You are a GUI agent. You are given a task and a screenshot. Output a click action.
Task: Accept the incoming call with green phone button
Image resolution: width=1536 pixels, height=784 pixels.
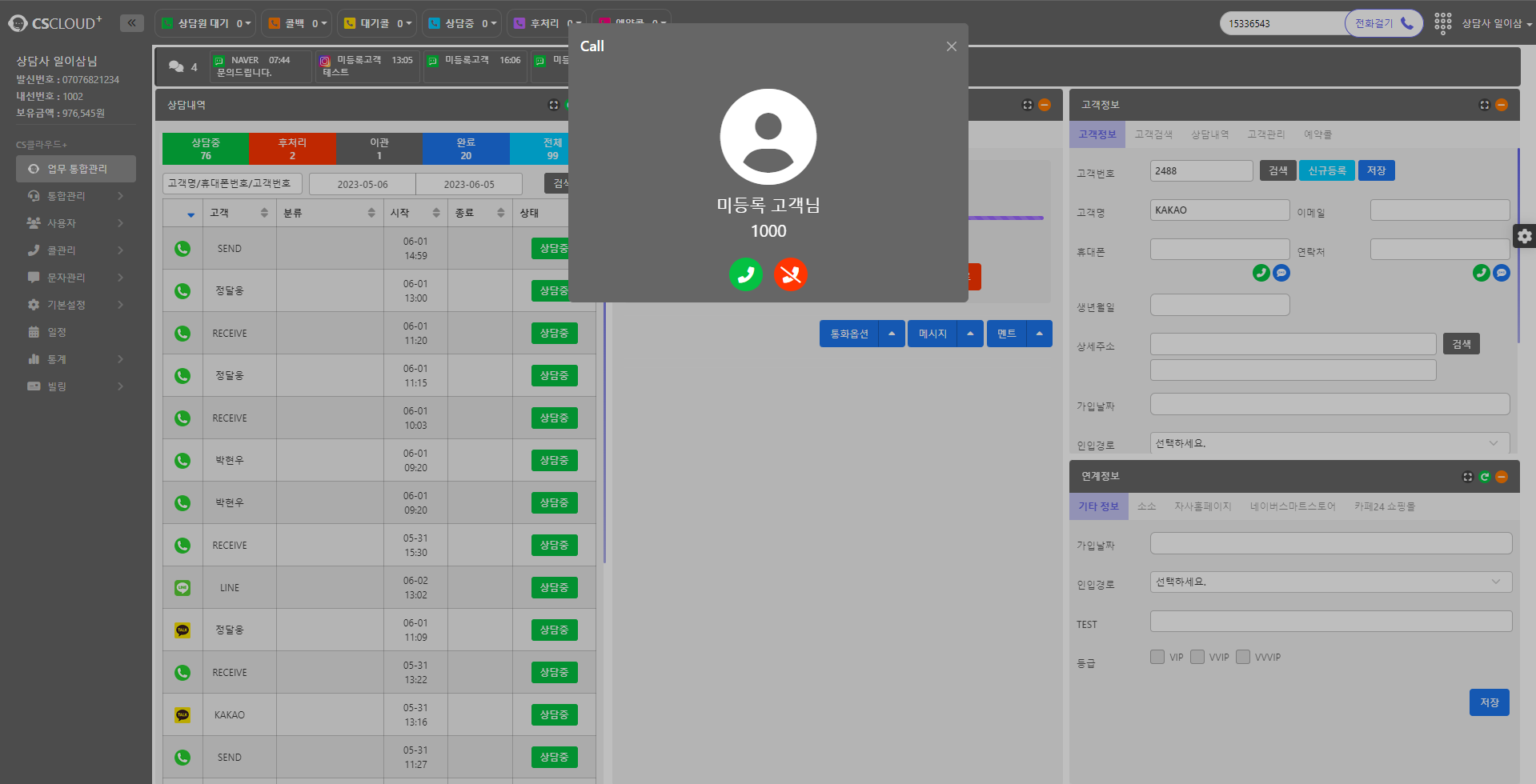(745, 274)
